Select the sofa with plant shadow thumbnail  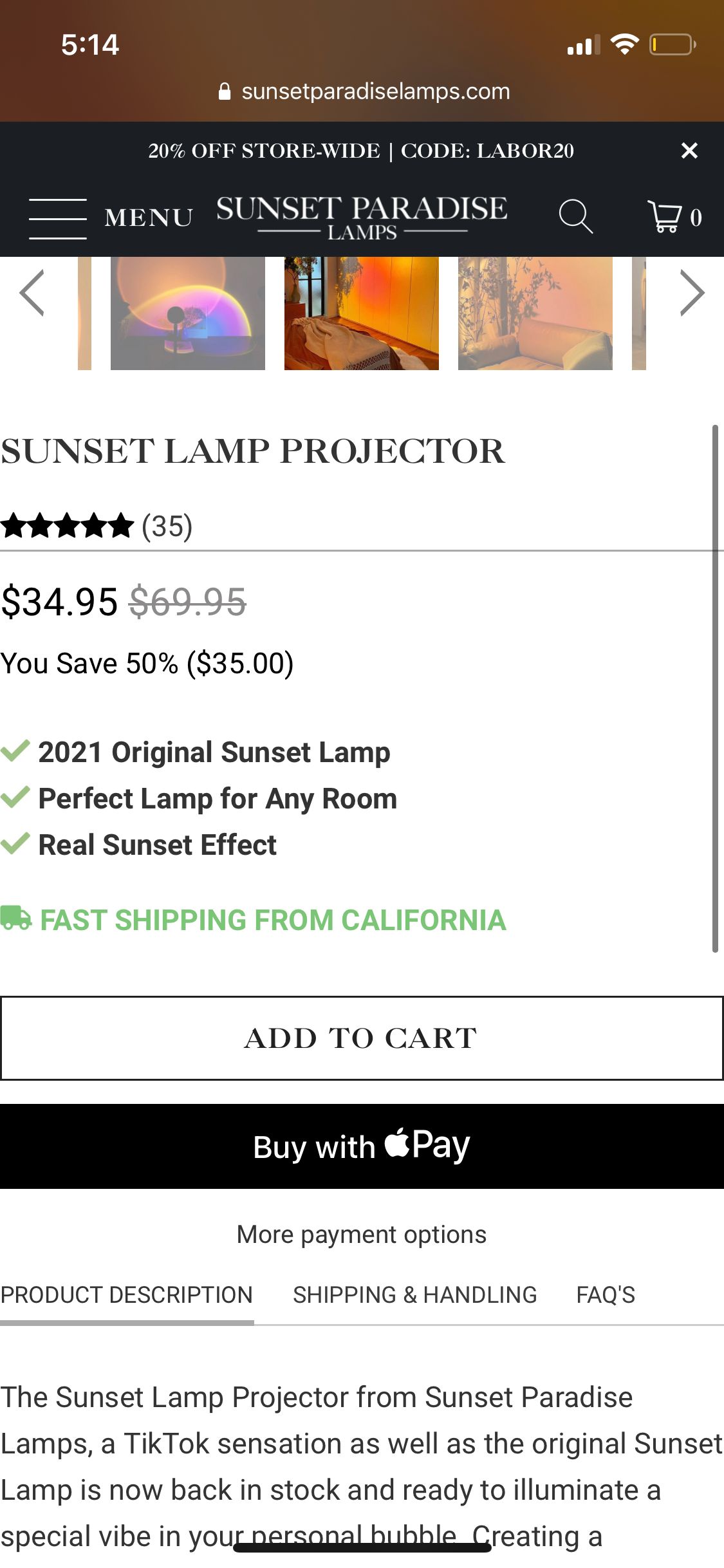[x=535, y=313]
